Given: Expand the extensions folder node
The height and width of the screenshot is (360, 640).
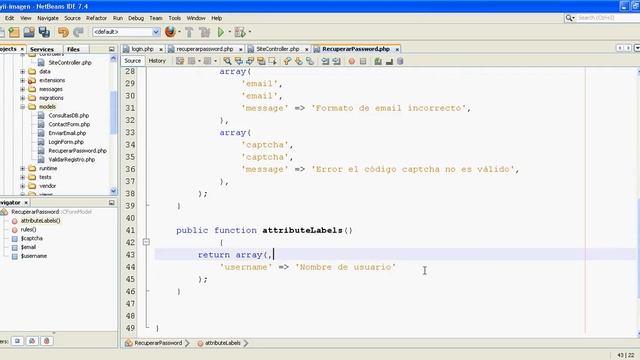Looking at the screenshot, I should click(x=23, y=80).
